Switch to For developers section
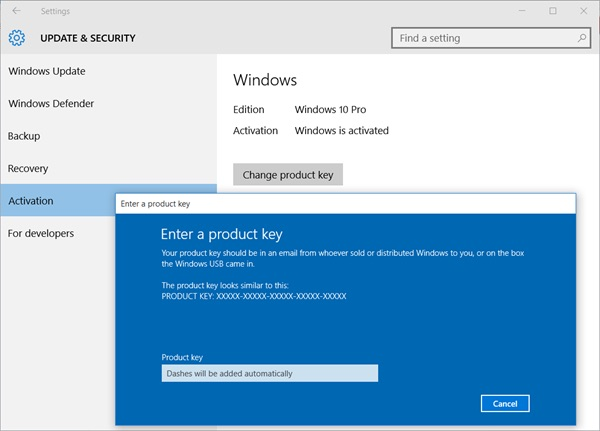Viewport: 600px width, 431px height. pyautogui.click(x=41, y=233)
